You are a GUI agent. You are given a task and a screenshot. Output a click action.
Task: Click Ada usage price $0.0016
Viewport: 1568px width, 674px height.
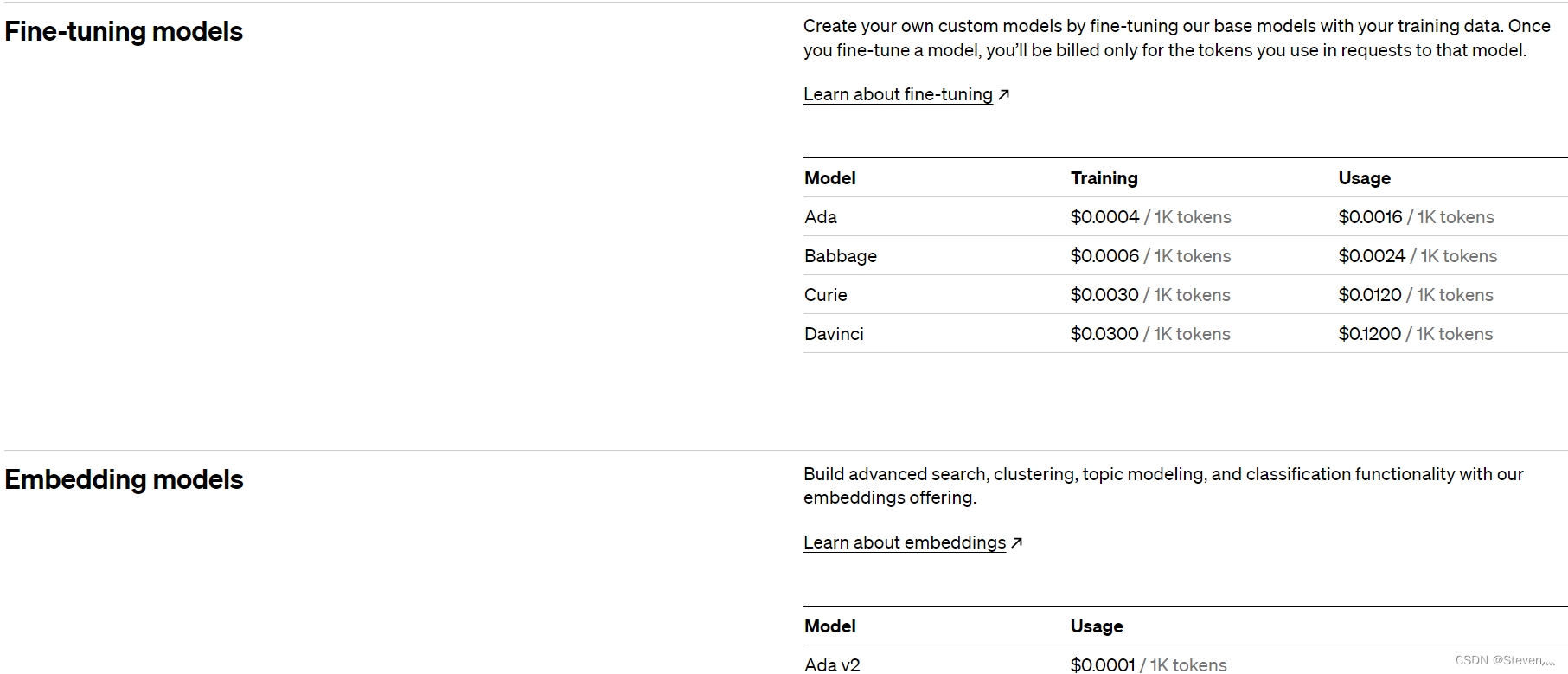click(1371, 217)
